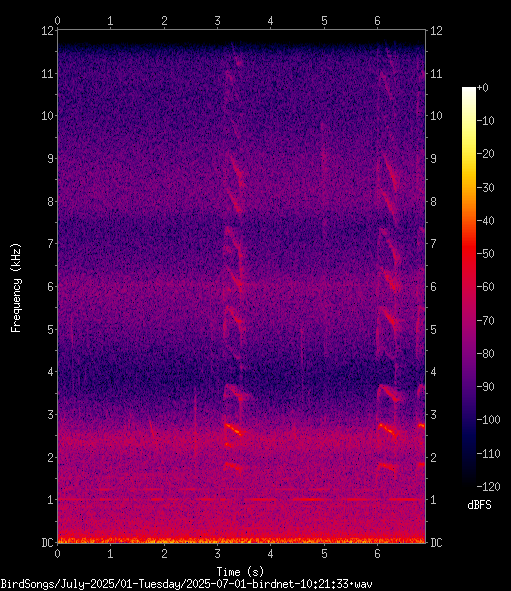
Task: Click the 1 second tick on bottom axis
Action: (110, 554)
